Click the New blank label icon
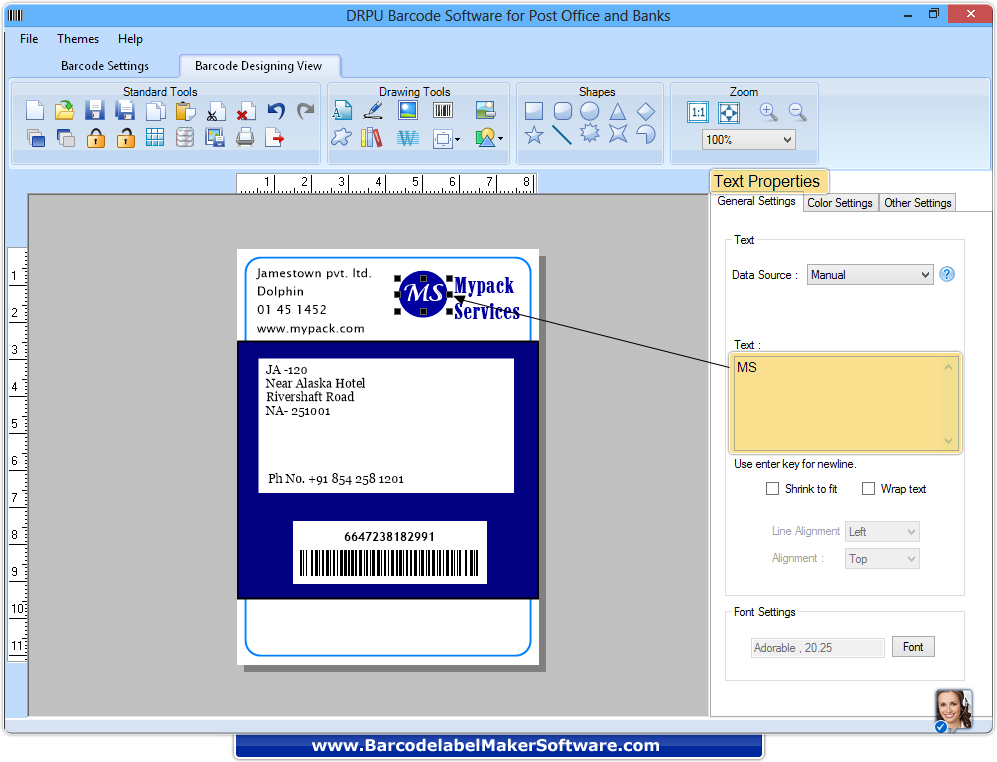 [x=35, y=111]
